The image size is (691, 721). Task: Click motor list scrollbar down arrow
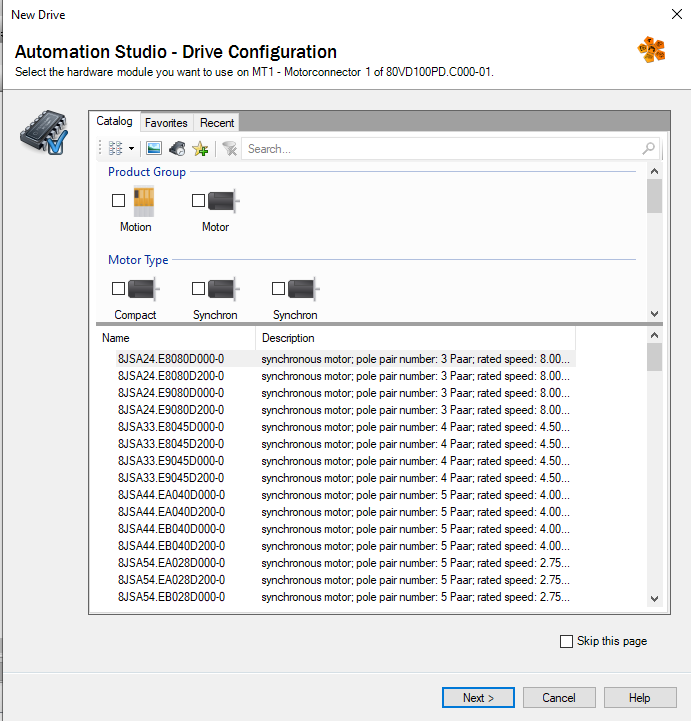(655, 599)
